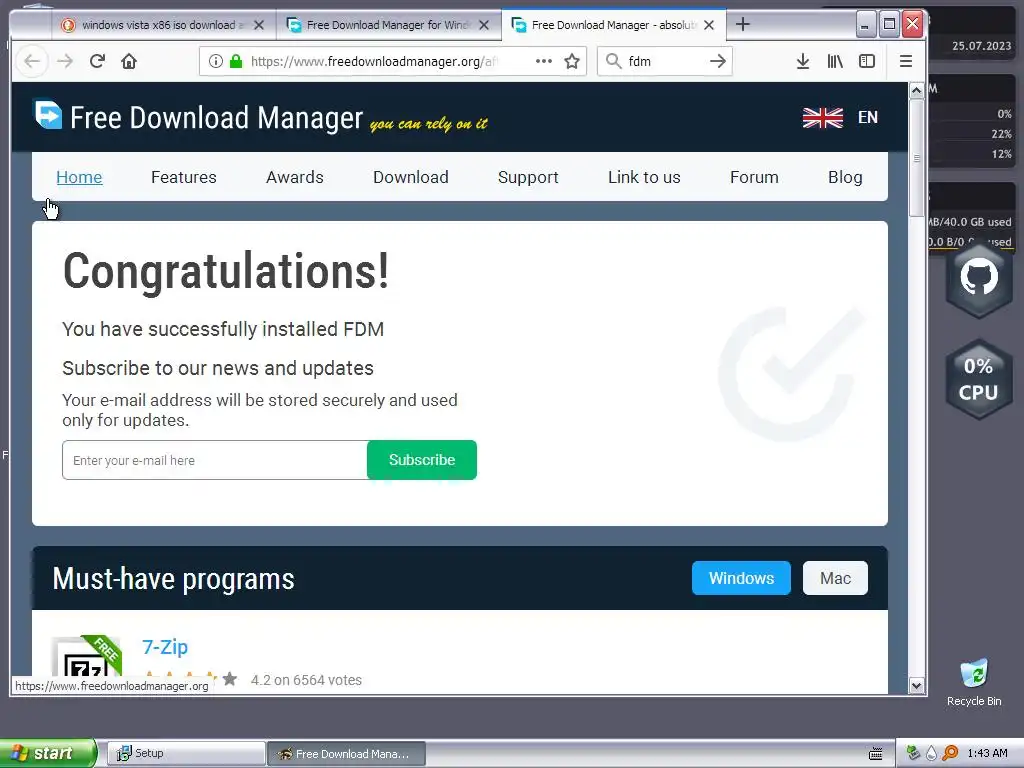Close the active Free Download Manager absolute tab
This screenshot has height=768, width=1024.
click(709, 25)
